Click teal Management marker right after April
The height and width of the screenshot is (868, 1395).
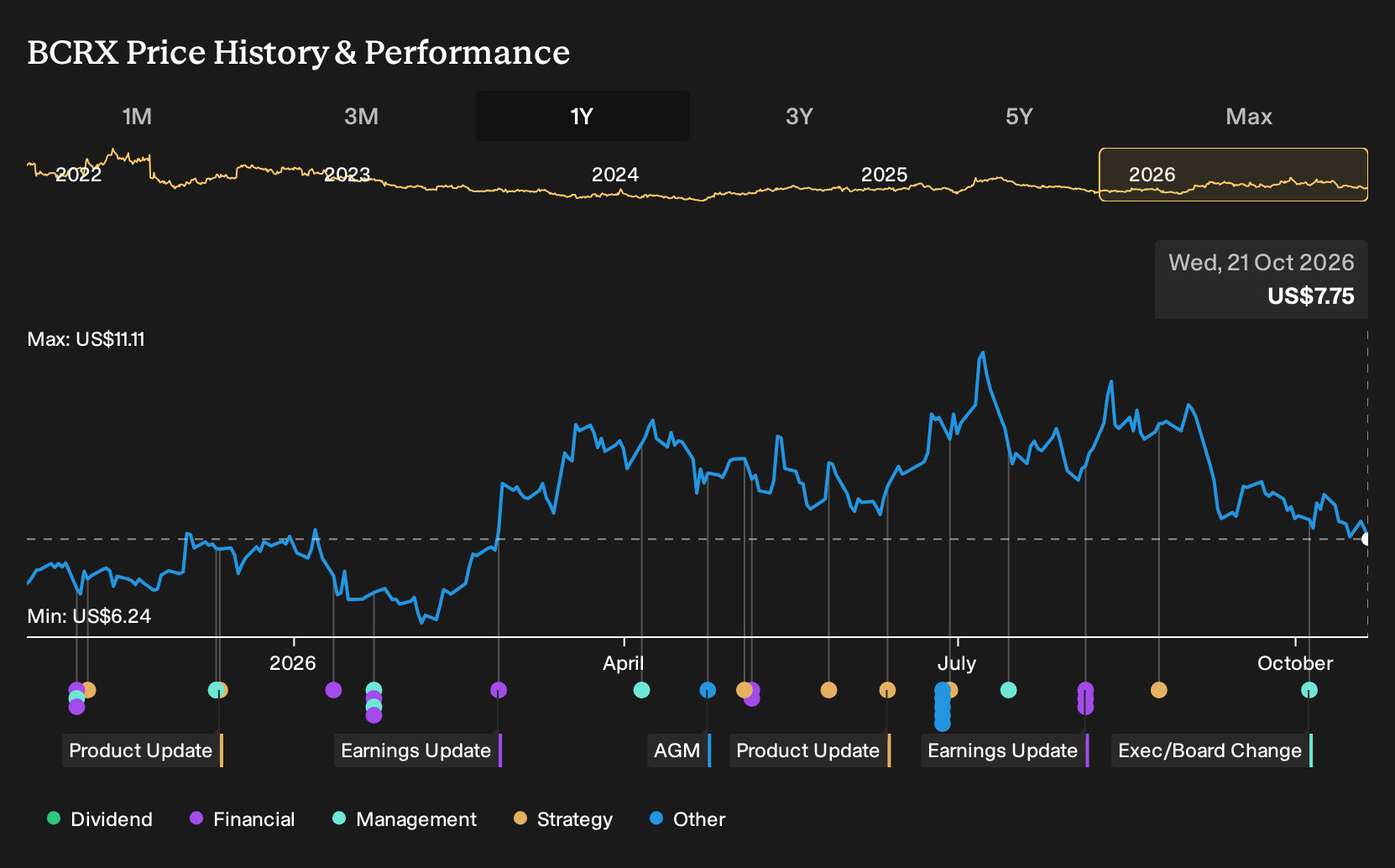(x=641, y=690)
